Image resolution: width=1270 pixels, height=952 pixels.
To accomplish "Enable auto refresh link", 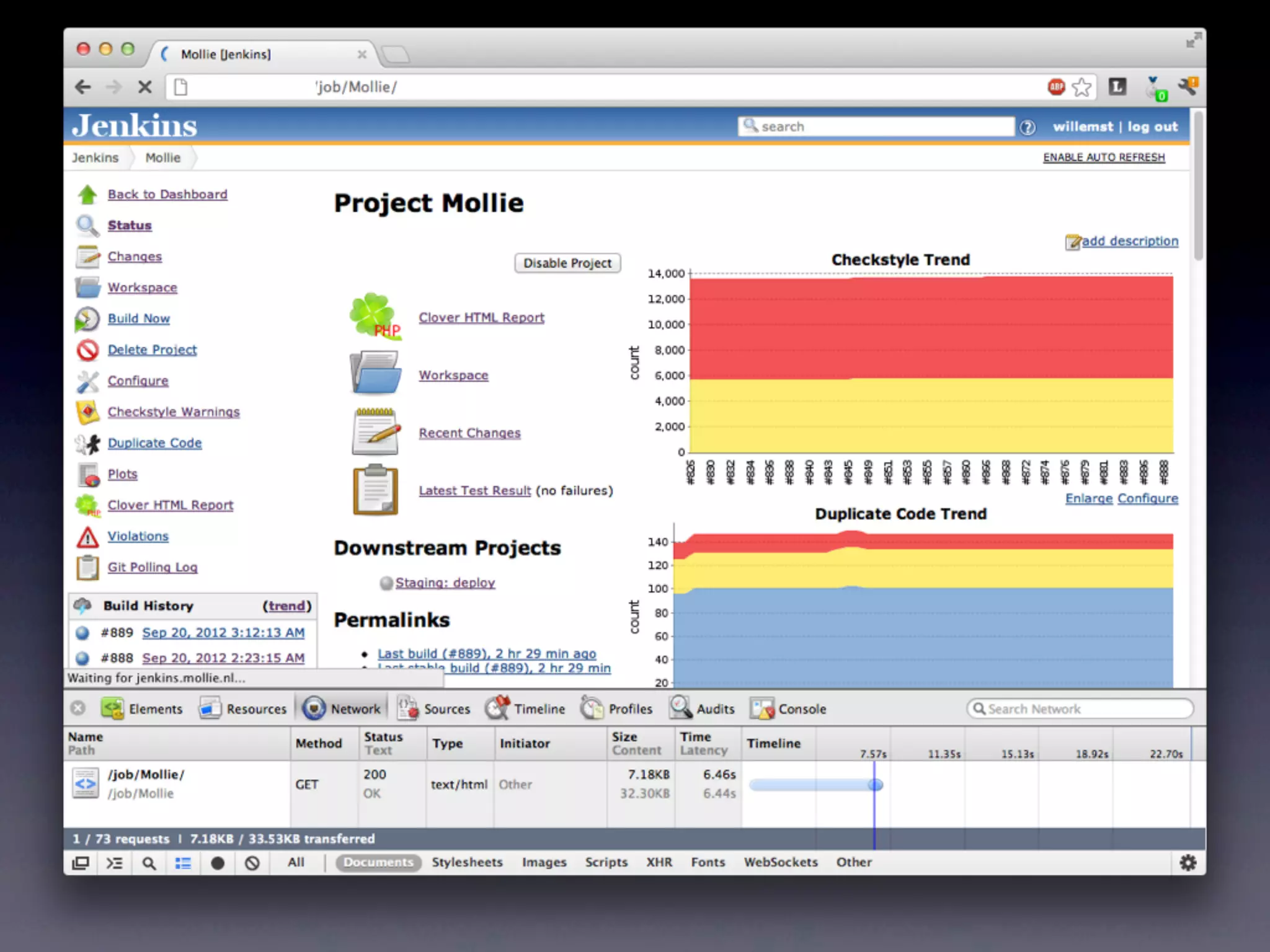I will coord(1103,157).
